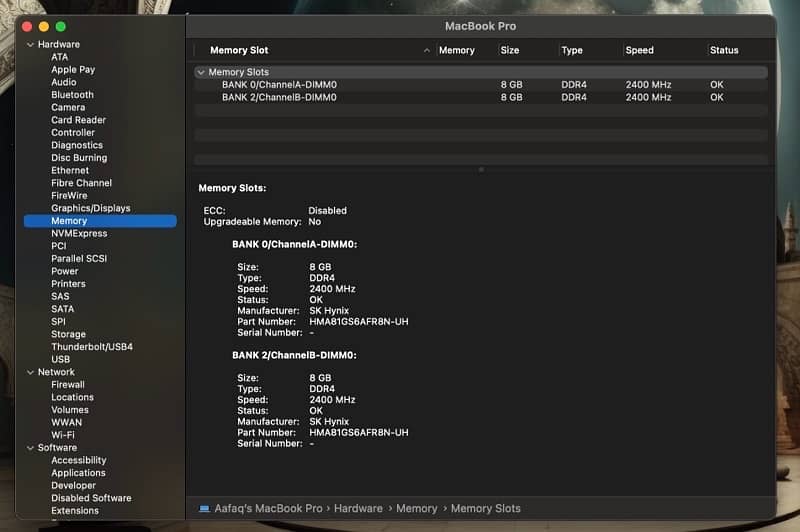Sort by the Speed column header

coord(639,50)
